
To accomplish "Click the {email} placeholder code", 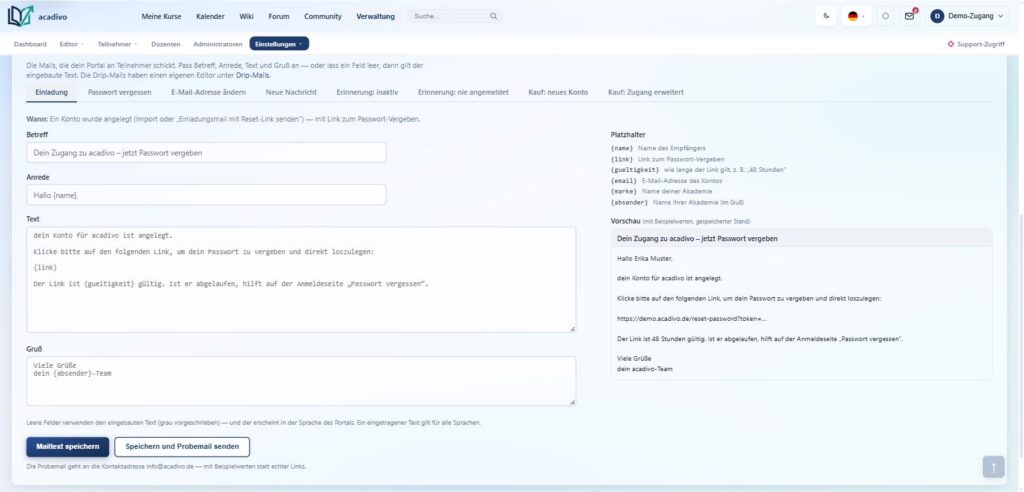I will click(x=624, y=180).
